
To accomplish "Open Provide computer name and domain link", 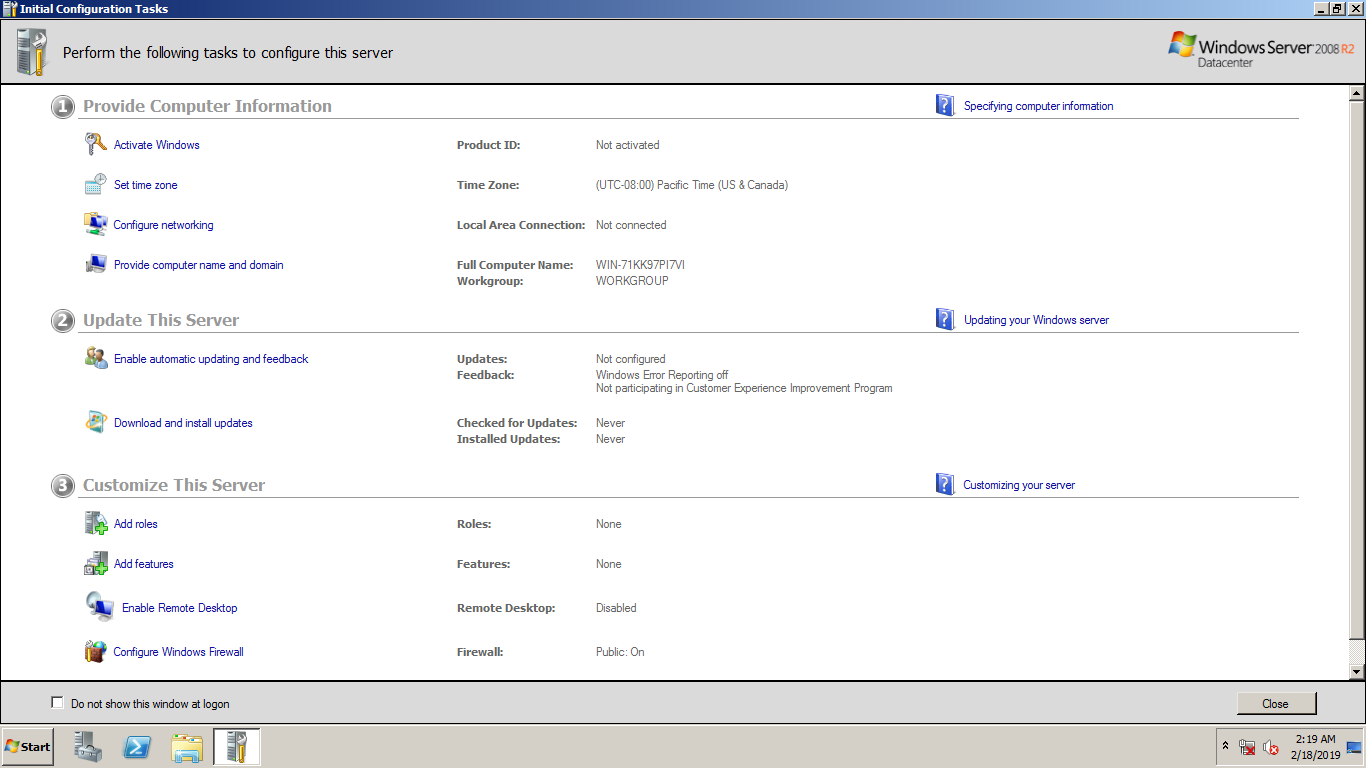I will [x=199, y=265].
